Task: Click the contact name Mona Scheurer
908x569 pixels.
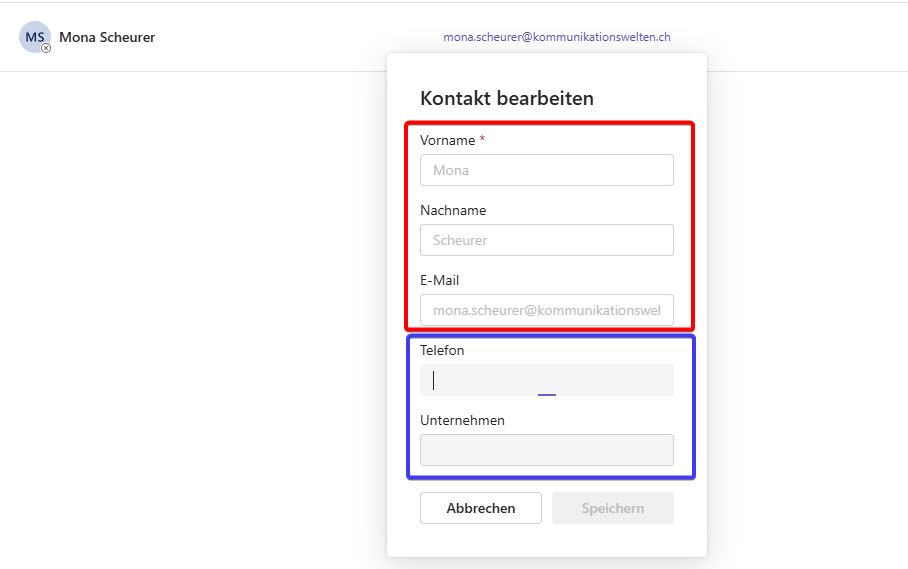Action: pos(107,38)
